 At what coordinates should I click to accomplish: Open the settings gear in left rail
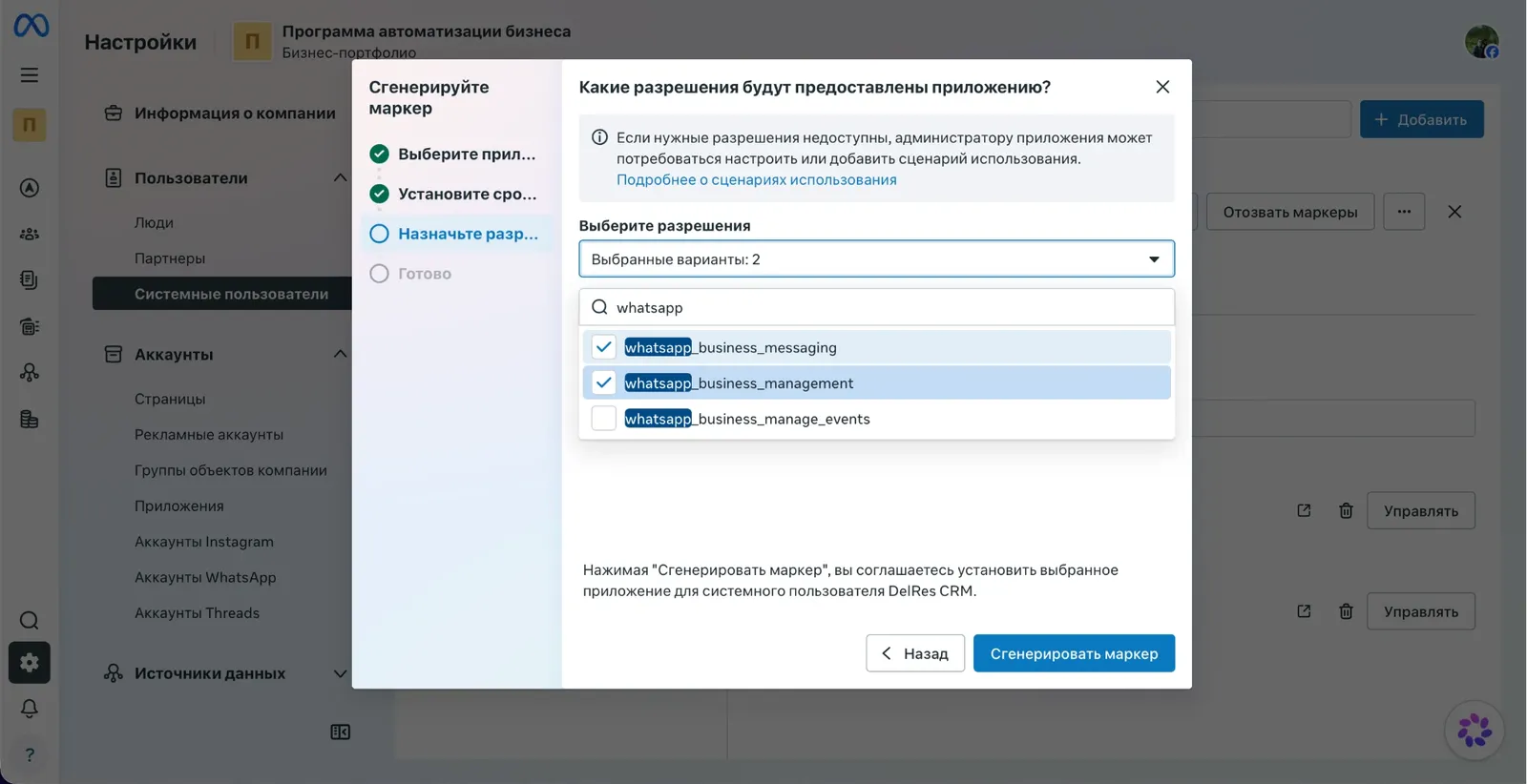tap(30, 663)
